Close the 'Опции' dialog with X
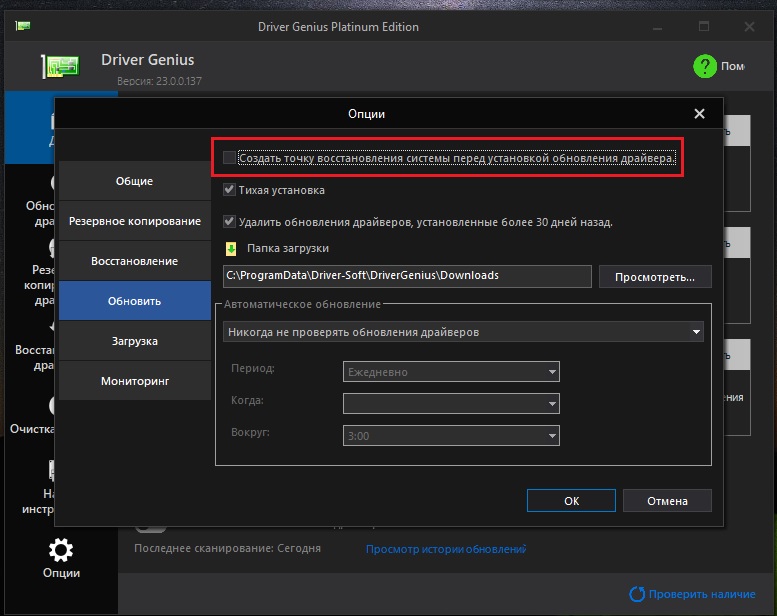Viewport: 777px width, 616px height. (x=699, y=113)
